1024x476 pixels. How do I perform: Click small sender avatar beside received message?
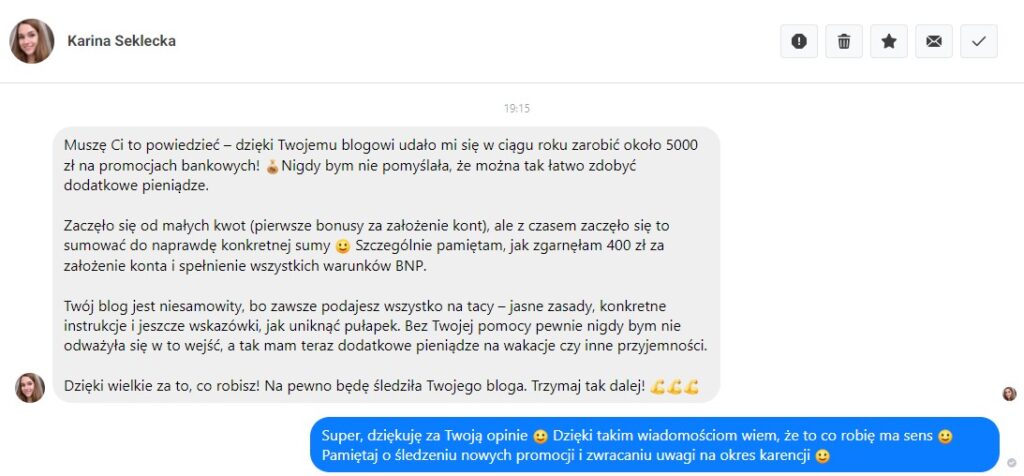point(30,388)
